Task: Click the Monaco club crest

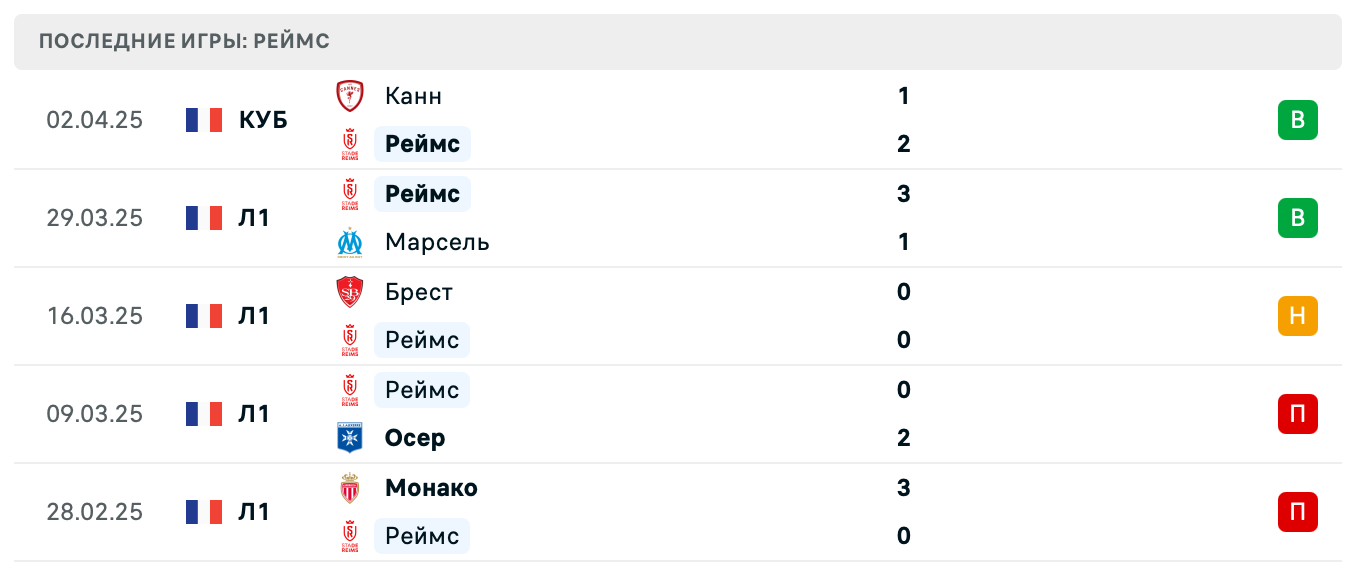Action: coord(349,488)
